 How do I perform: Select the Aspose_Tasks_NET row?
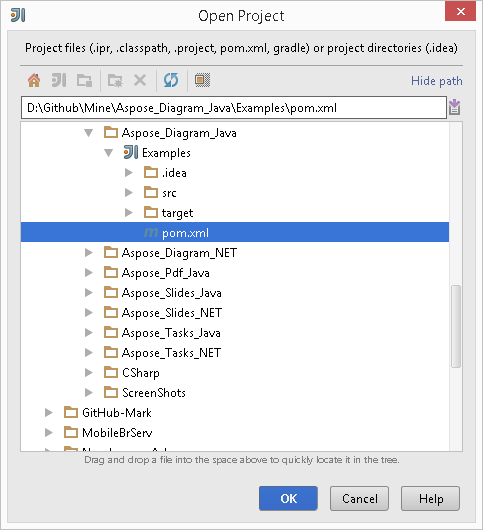click(235, 352)
